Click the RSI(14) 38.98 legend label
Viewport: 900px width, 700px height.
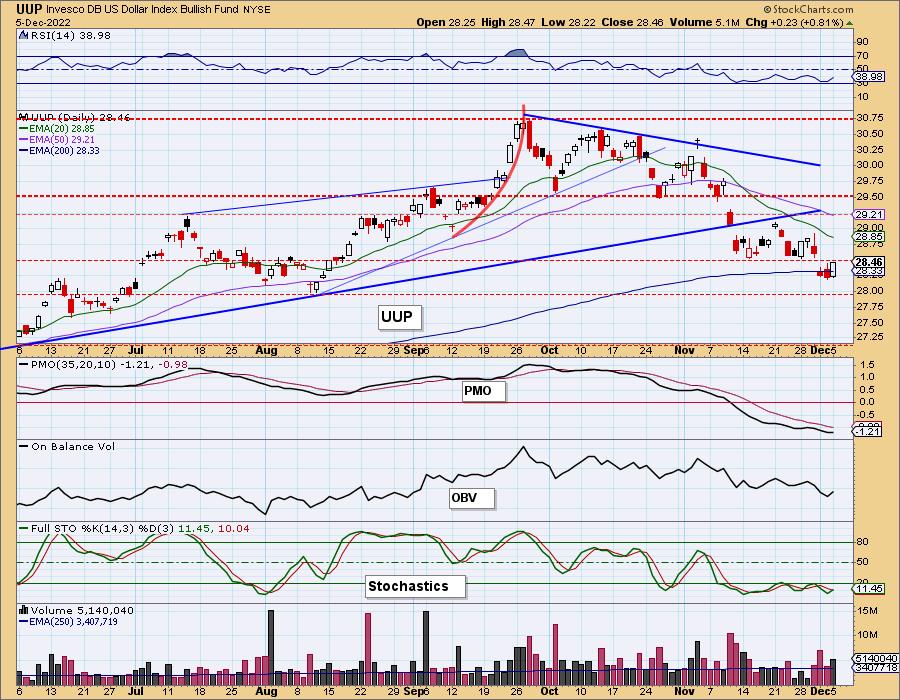tap(70, 35)
